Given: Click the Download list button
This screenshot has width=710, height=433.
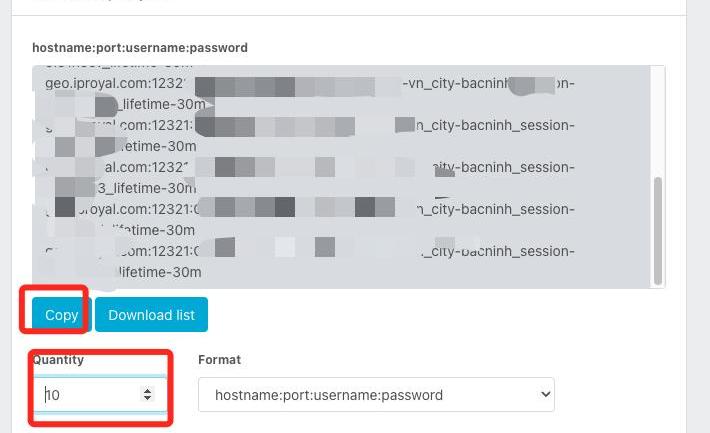Looking at the screenshot, I should [x=151, y=314].
